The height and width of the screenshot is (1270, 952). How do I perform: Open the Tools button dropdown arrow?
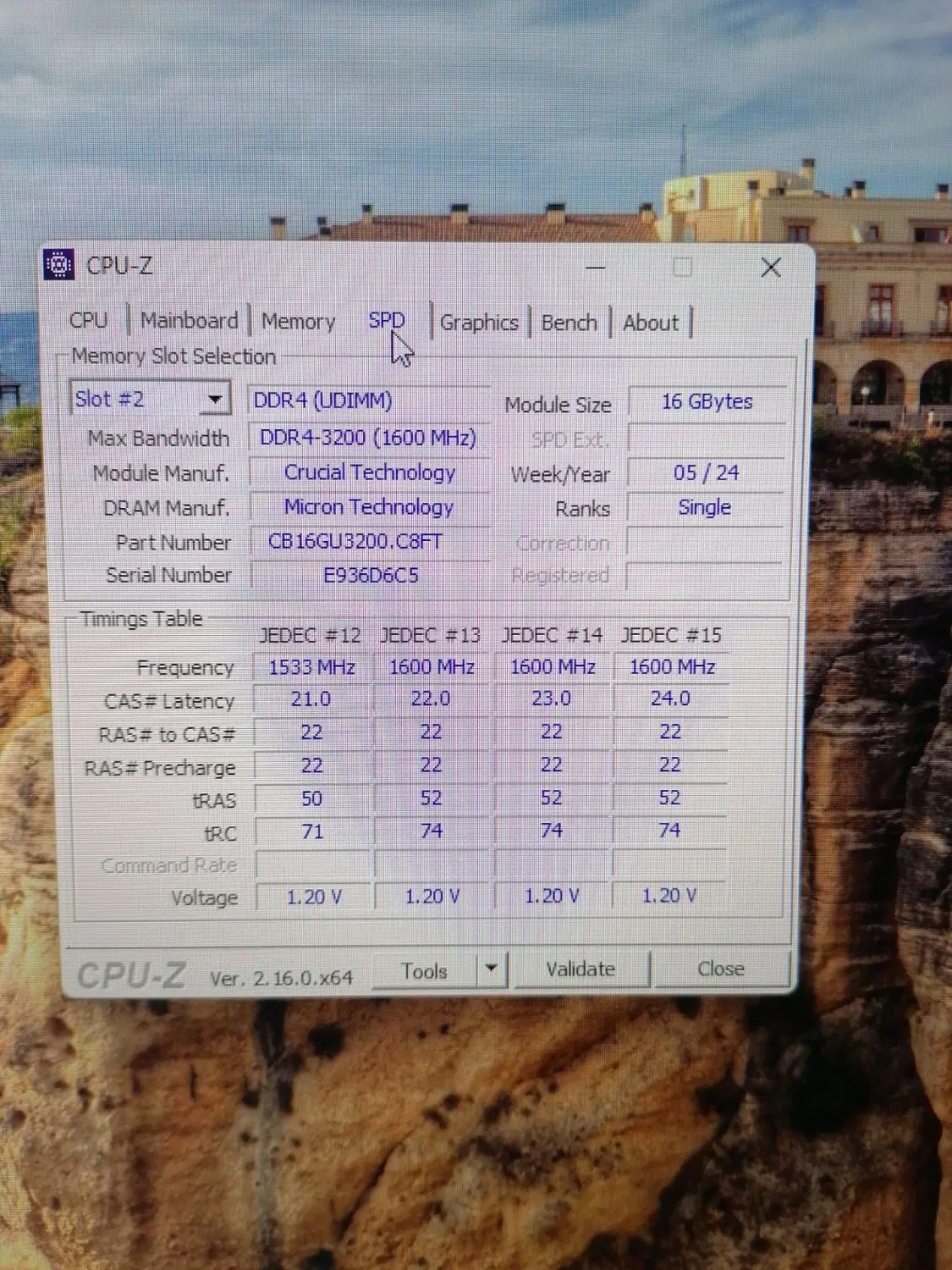point(491,969)
